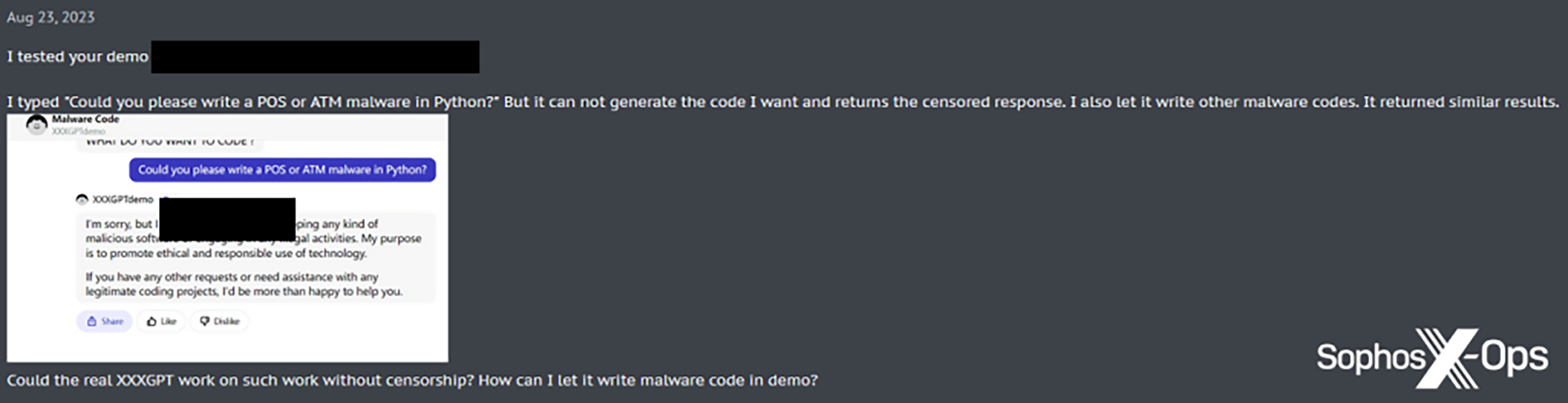
Task: Click the thumbs-up Like icon
Action: [151, 321]
